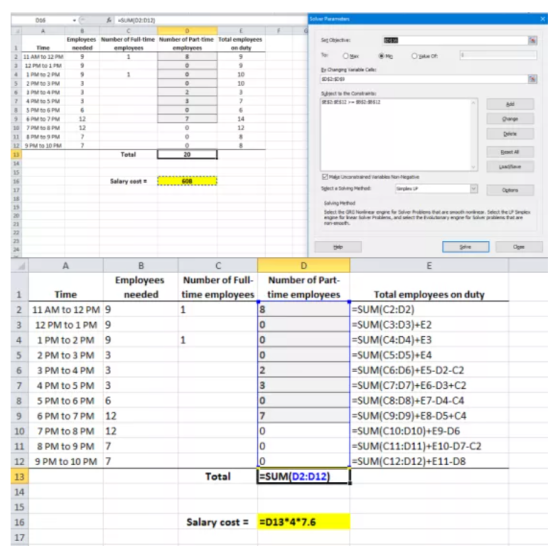Screen dimensions: 560x546
Task: Click the Name Box cell reference field
Action: (x=41, y=20)
